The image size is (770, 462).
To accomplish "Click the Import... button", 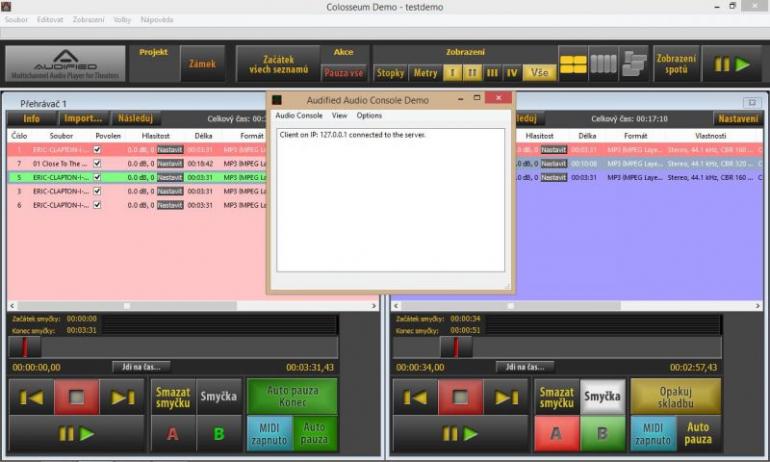I will point(83,118).
